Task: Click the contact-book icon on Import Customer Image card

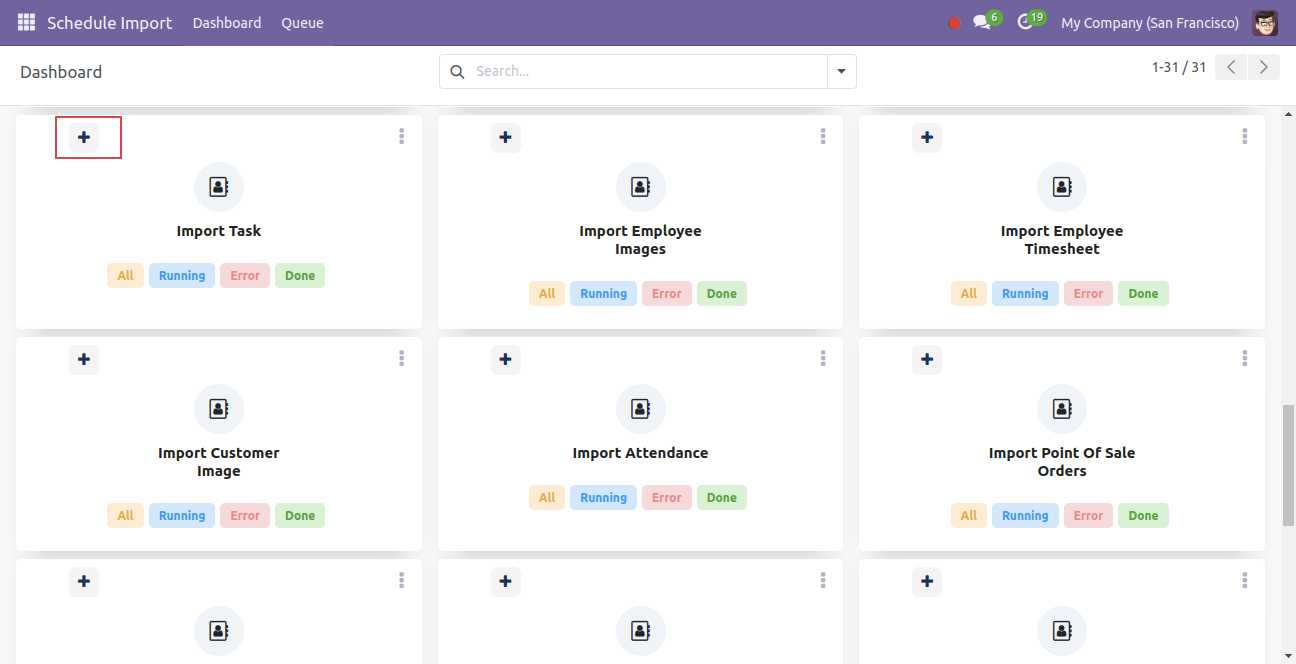Action: (x=219, y=409)
